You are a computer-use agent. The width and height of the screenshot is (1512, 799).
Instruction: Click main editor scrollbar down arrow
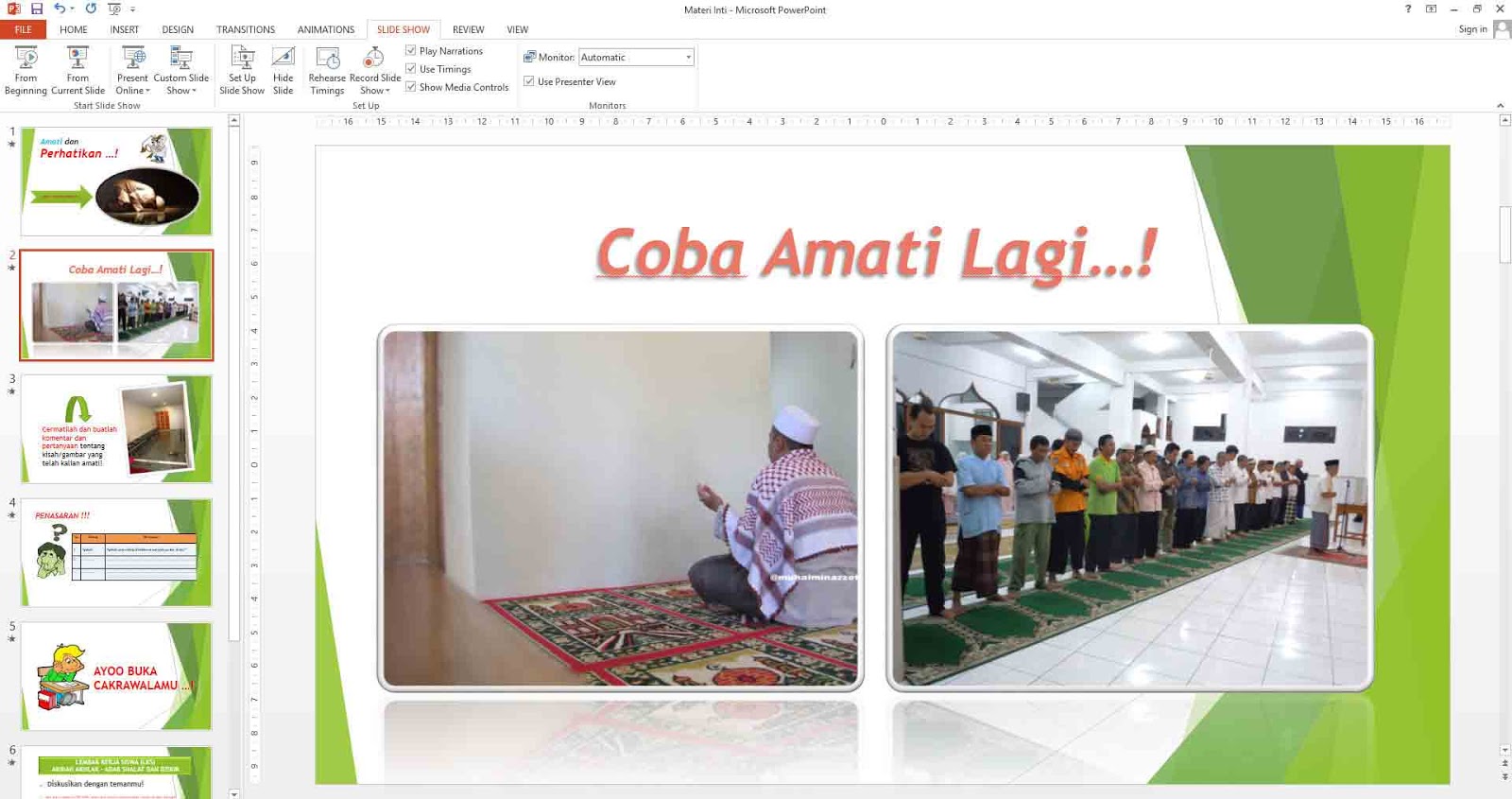point(1504,750)
